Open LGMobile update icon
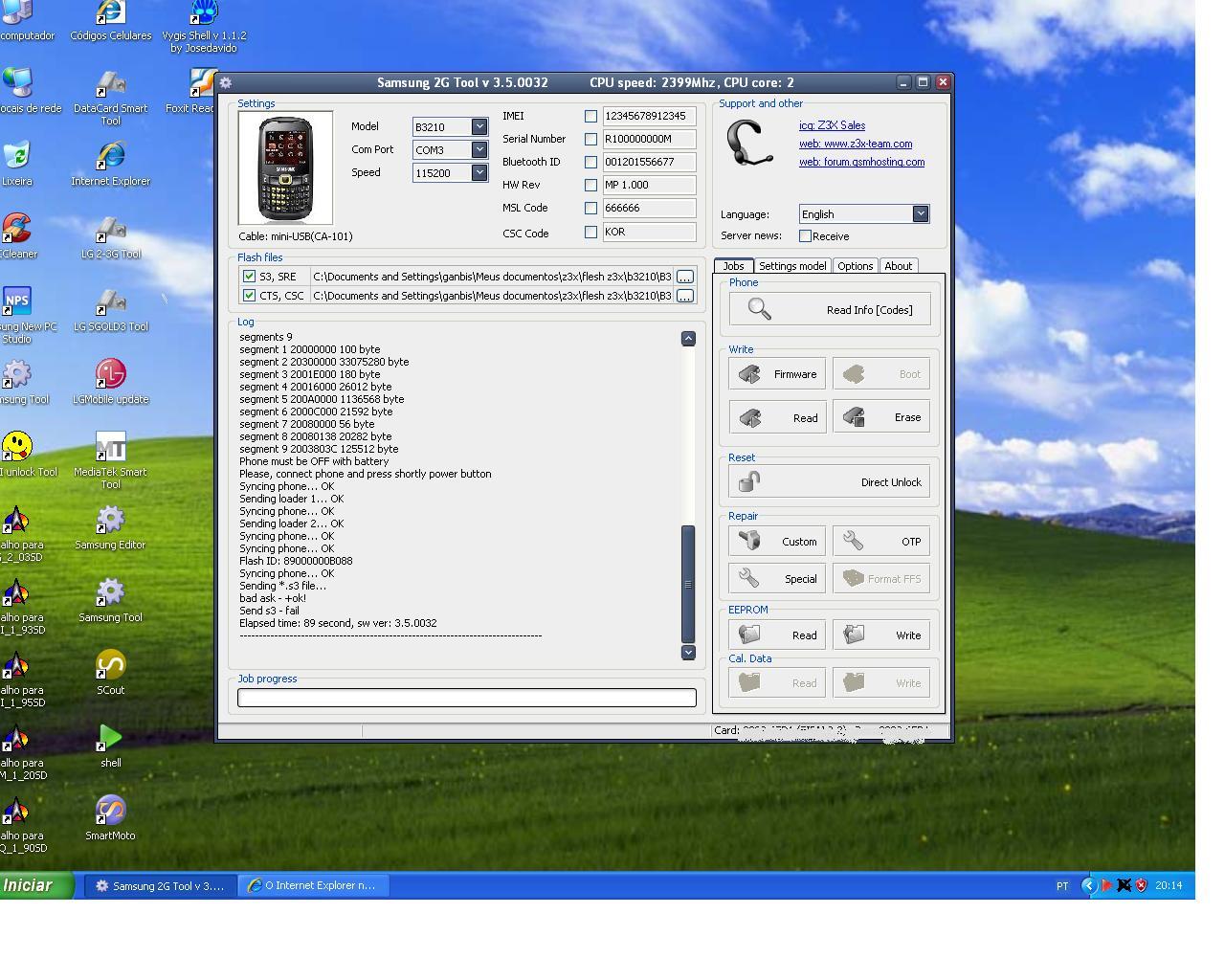Screen dimensions: 1225x980 click(110, 382)
